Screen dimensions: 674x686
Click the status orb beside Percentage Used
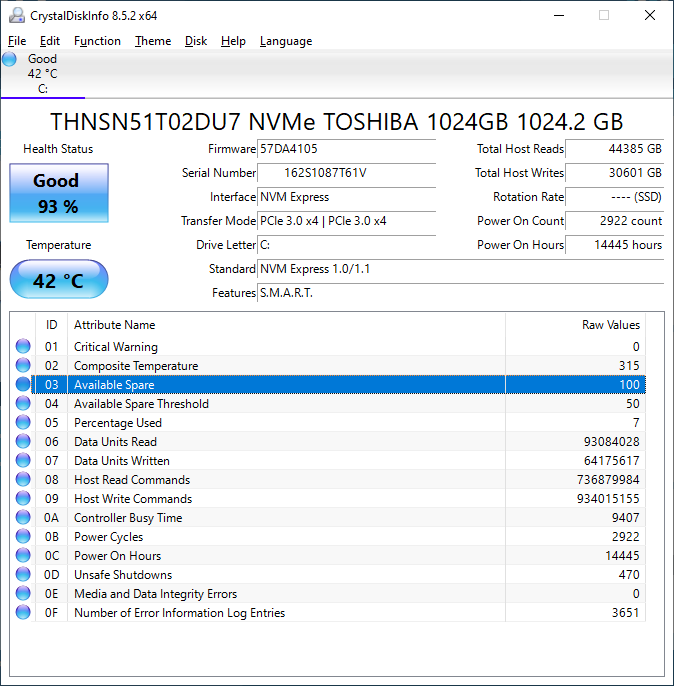click(23, 423)
